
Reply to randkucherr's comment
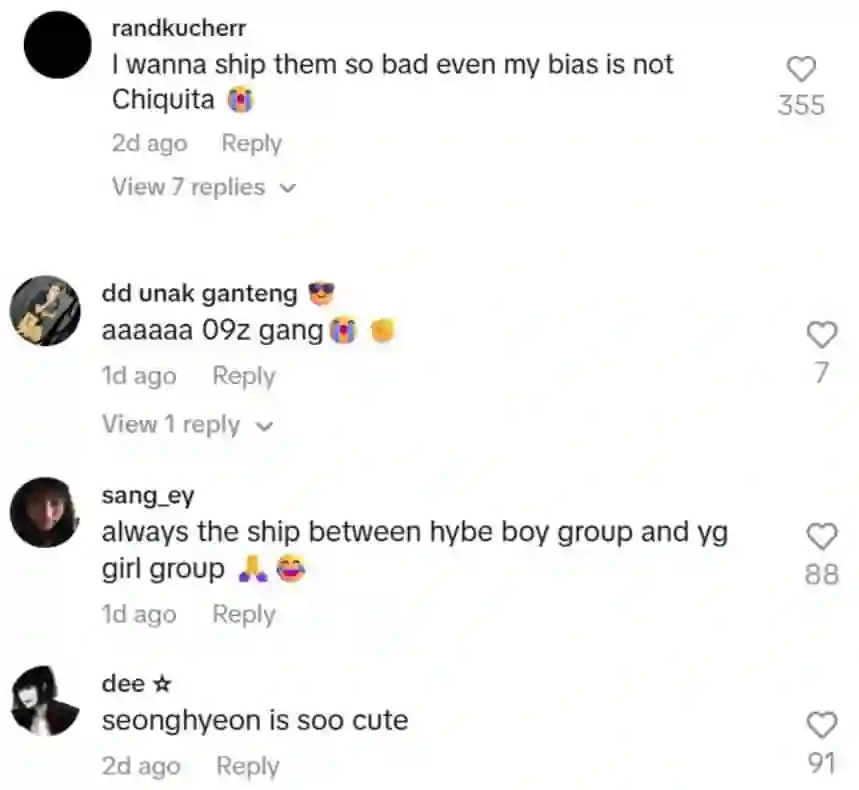251,144
